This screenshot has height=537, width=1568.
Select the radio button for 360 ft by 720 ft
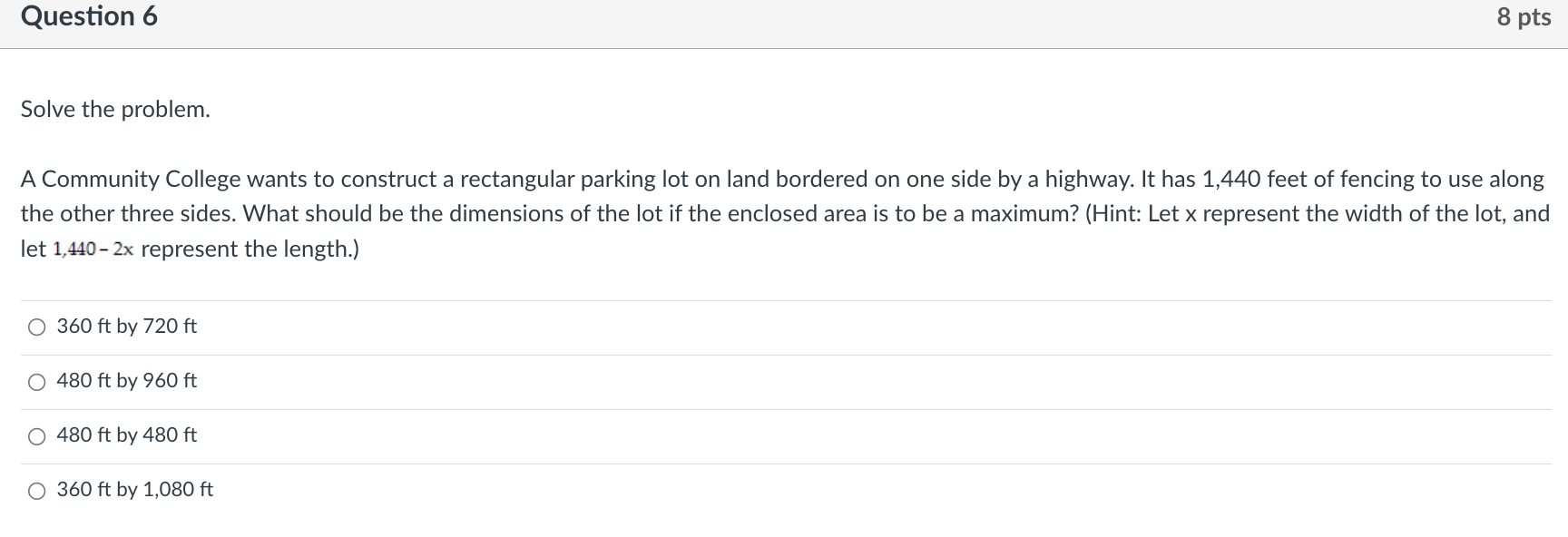(35, 327)
